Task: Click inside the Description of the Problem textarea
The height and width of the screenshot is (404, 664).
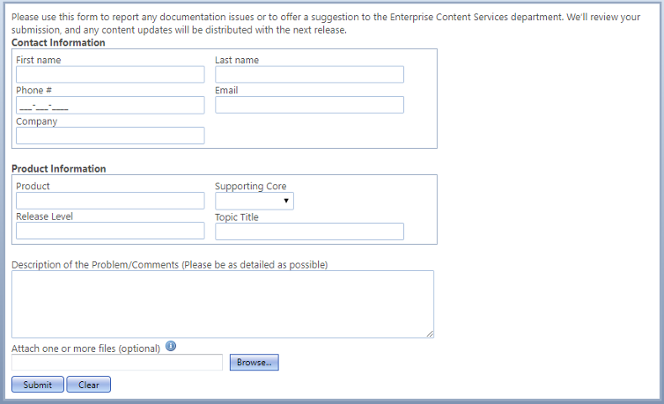Action: [x=222, y=304]
